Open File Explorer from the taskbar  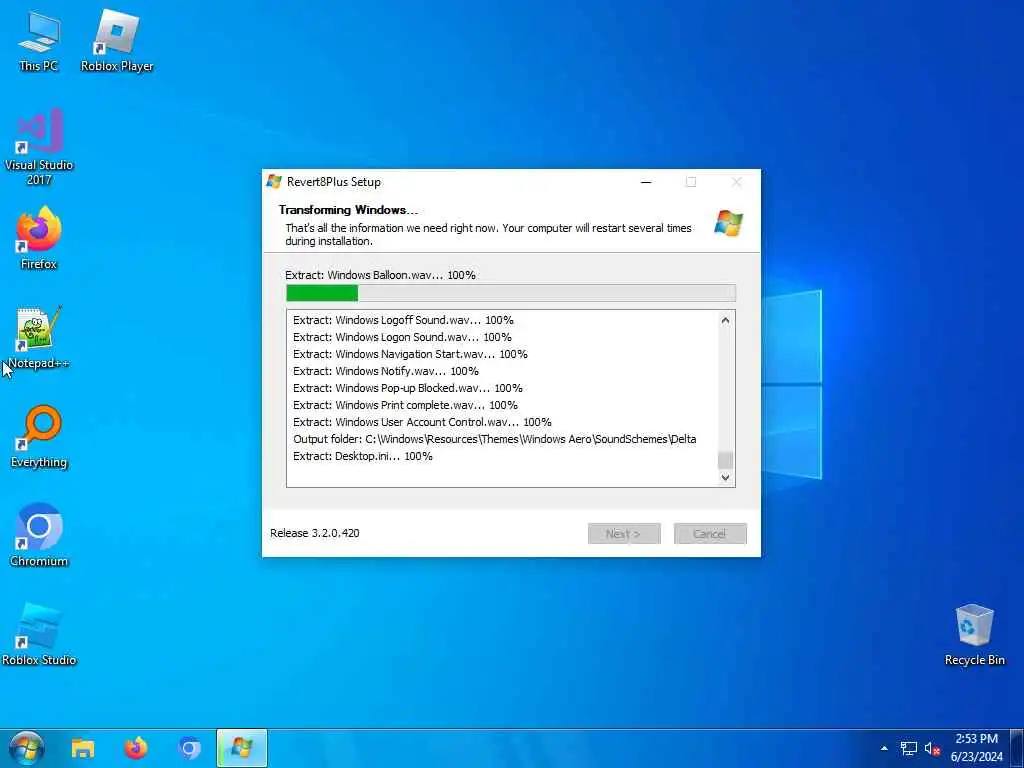pos(83,748)
